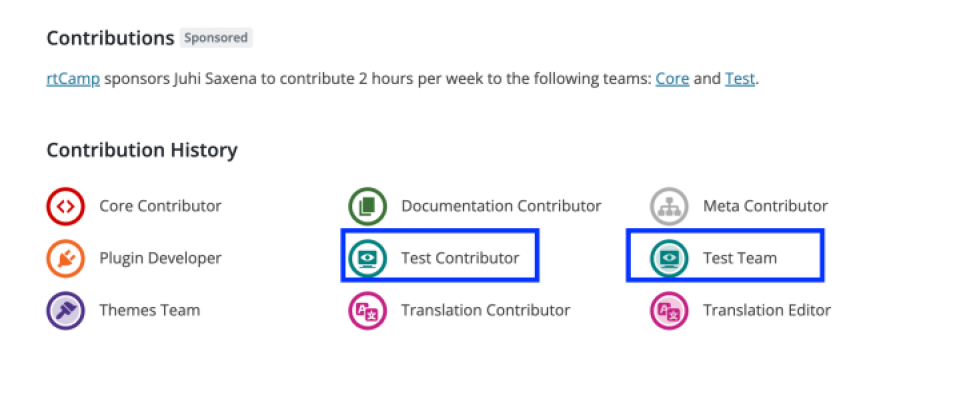This screenshot has height=415, width=959.
Task: Click the teal Test Team badge icon
Action: [668, 259]
